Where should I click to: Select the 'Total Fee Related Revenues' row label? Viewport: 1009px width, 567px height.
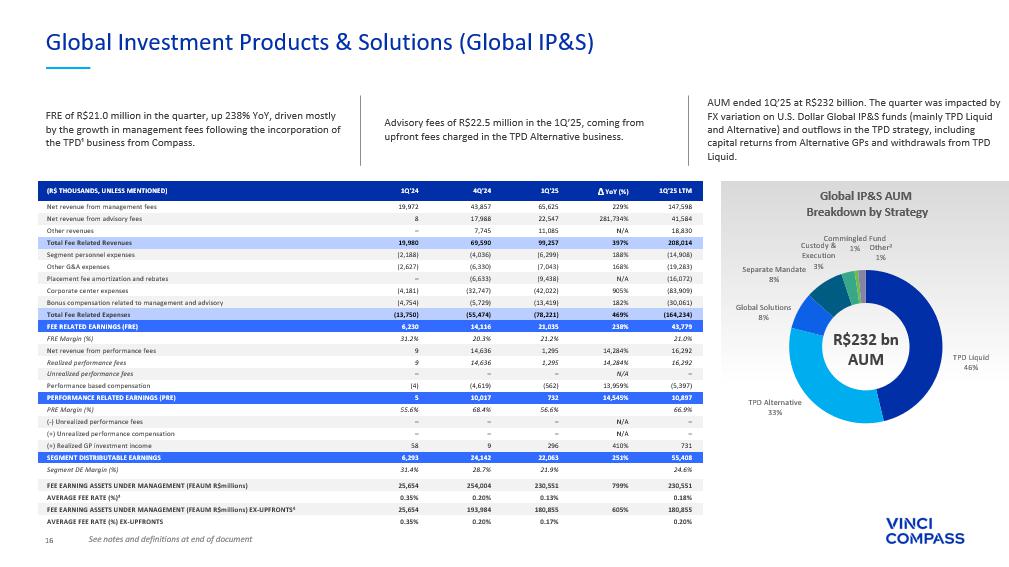tap(89, 243)
